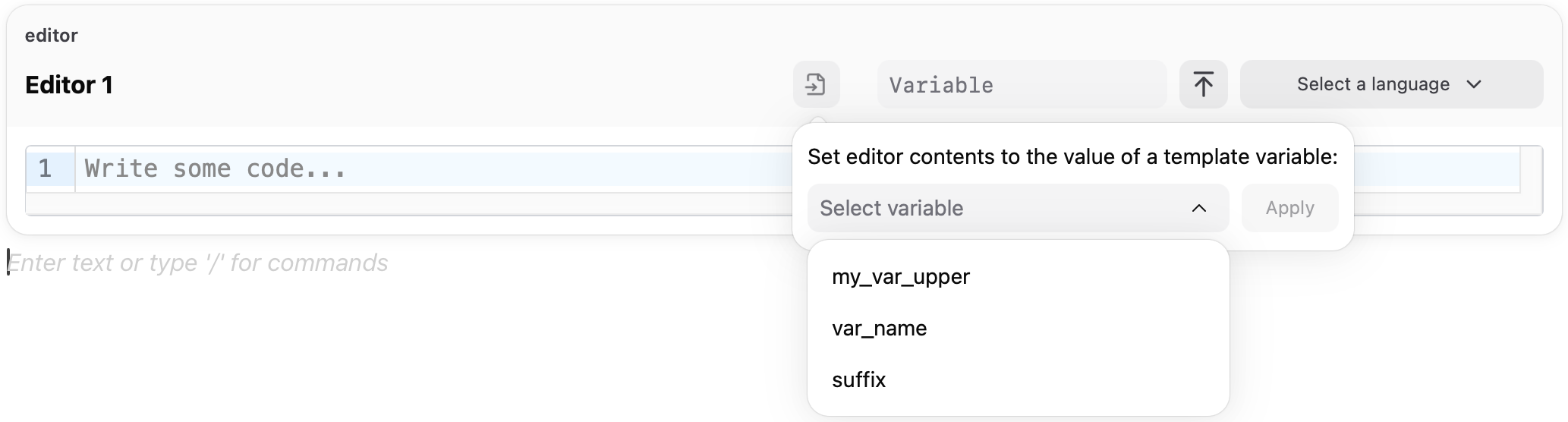Select the var_name option
The image size is (1568, 422).
pos(879,329)
